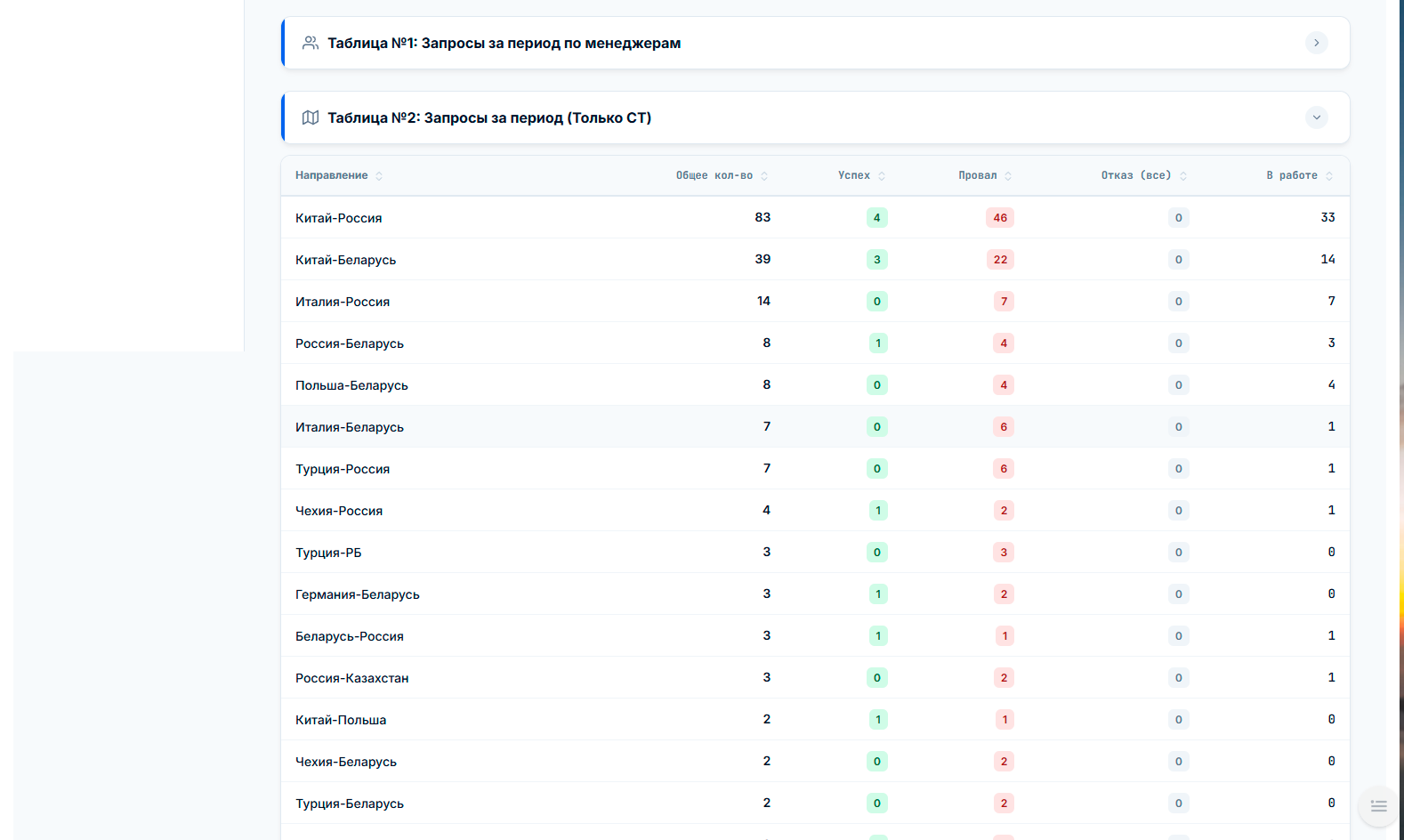Viewport: 1404px width, 840px height.
Task: Click green badge 3 in Китай-Беларусь row
Action: pos(876,260)
